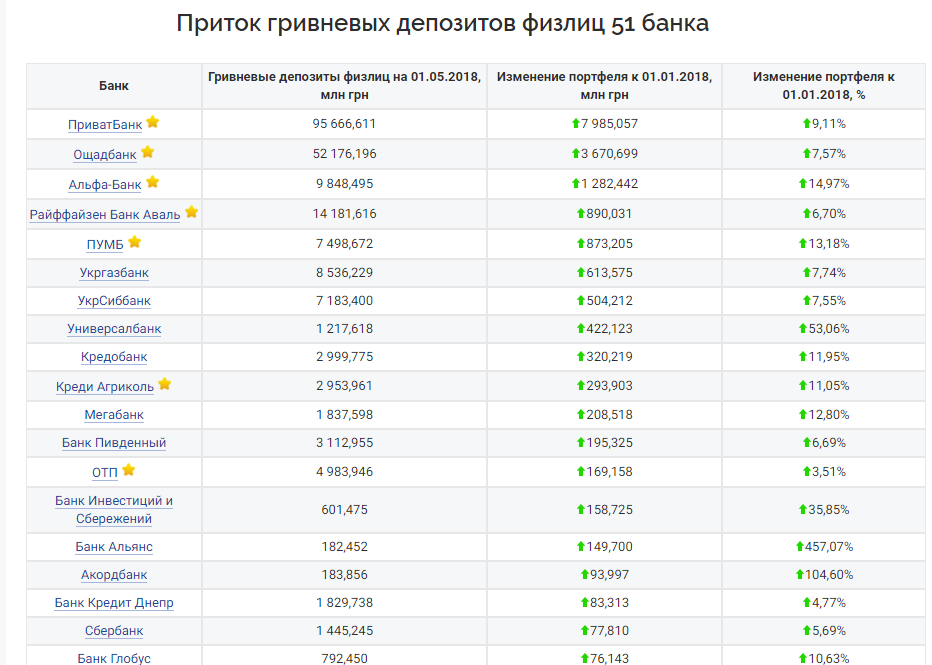This screenshot has width=932, height=665.
Task: Click the star icon next to Альфа-Банк
Action: [x=153, y=182]
